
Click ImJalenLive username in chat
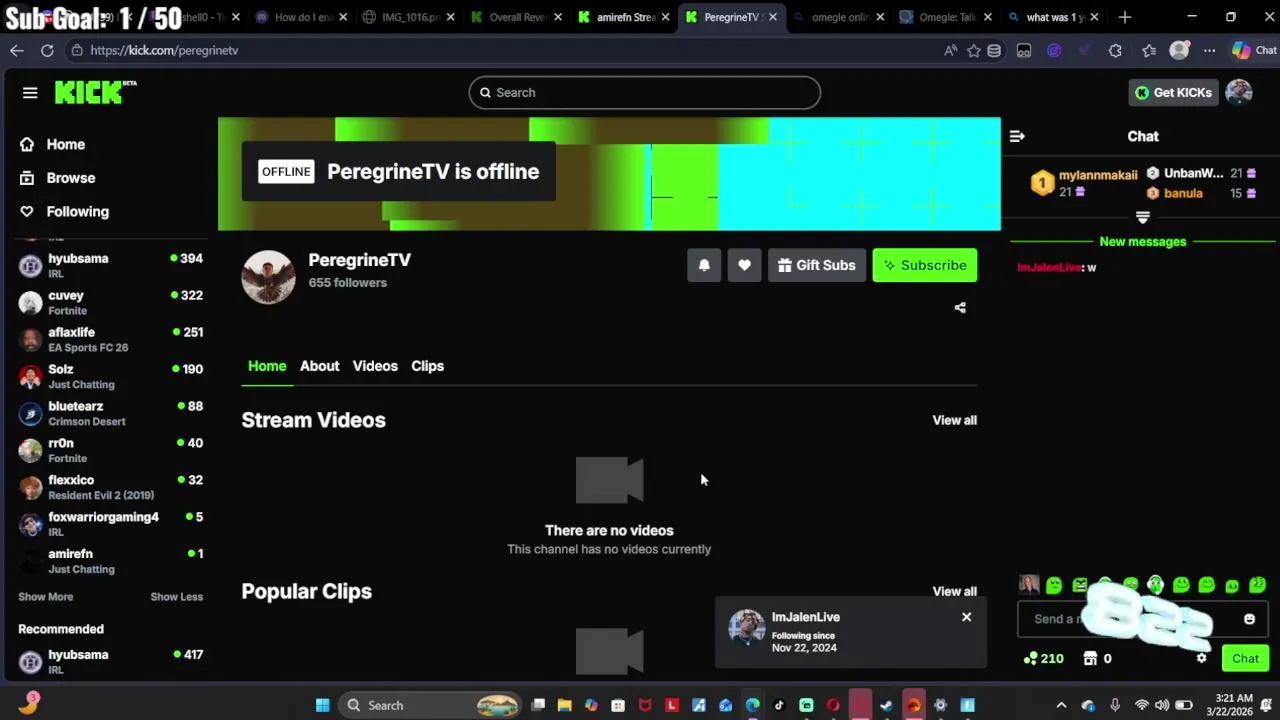pyautogui.click(x=1049, y=268)
